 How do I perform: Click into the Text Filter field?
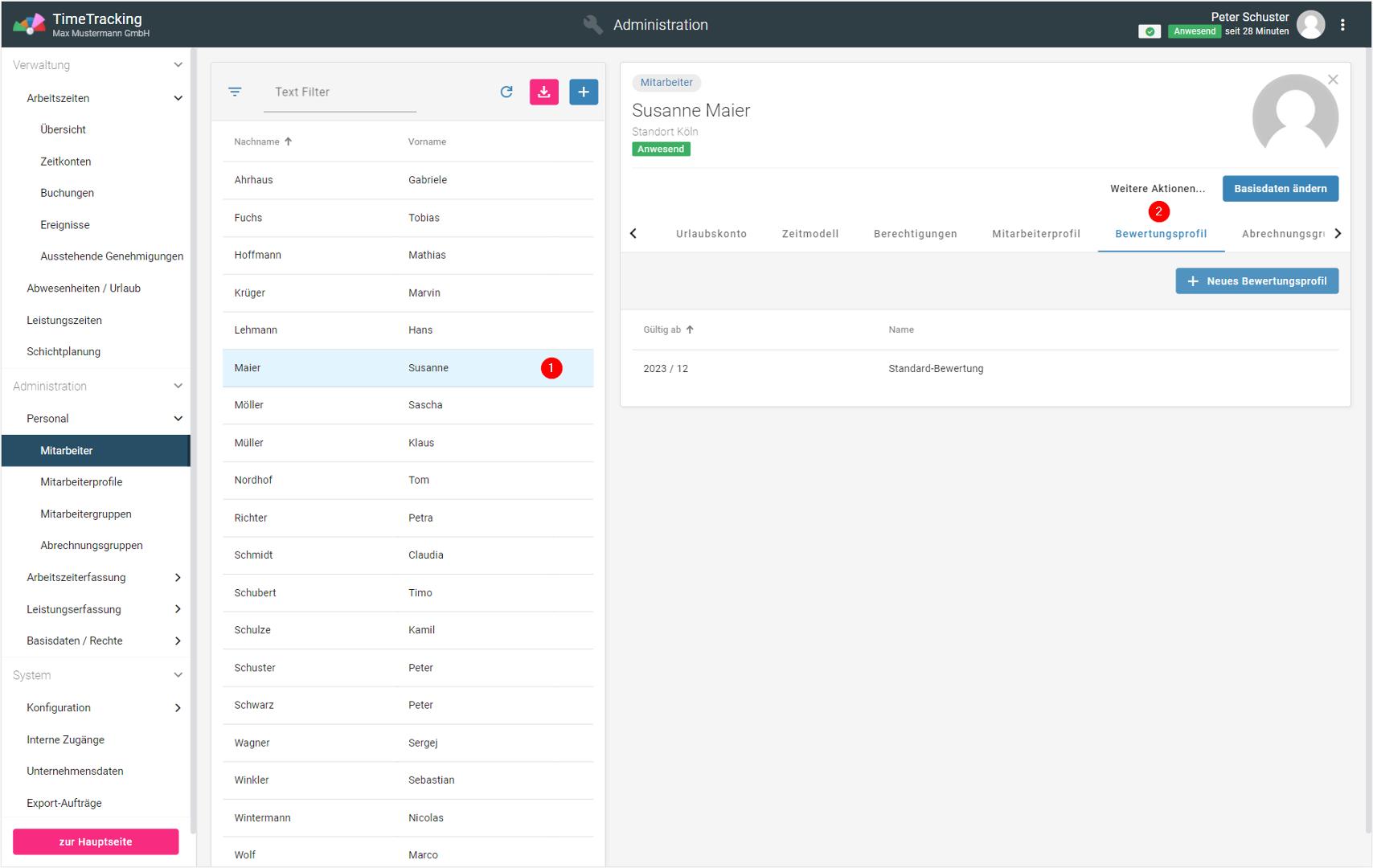(340, 92)
